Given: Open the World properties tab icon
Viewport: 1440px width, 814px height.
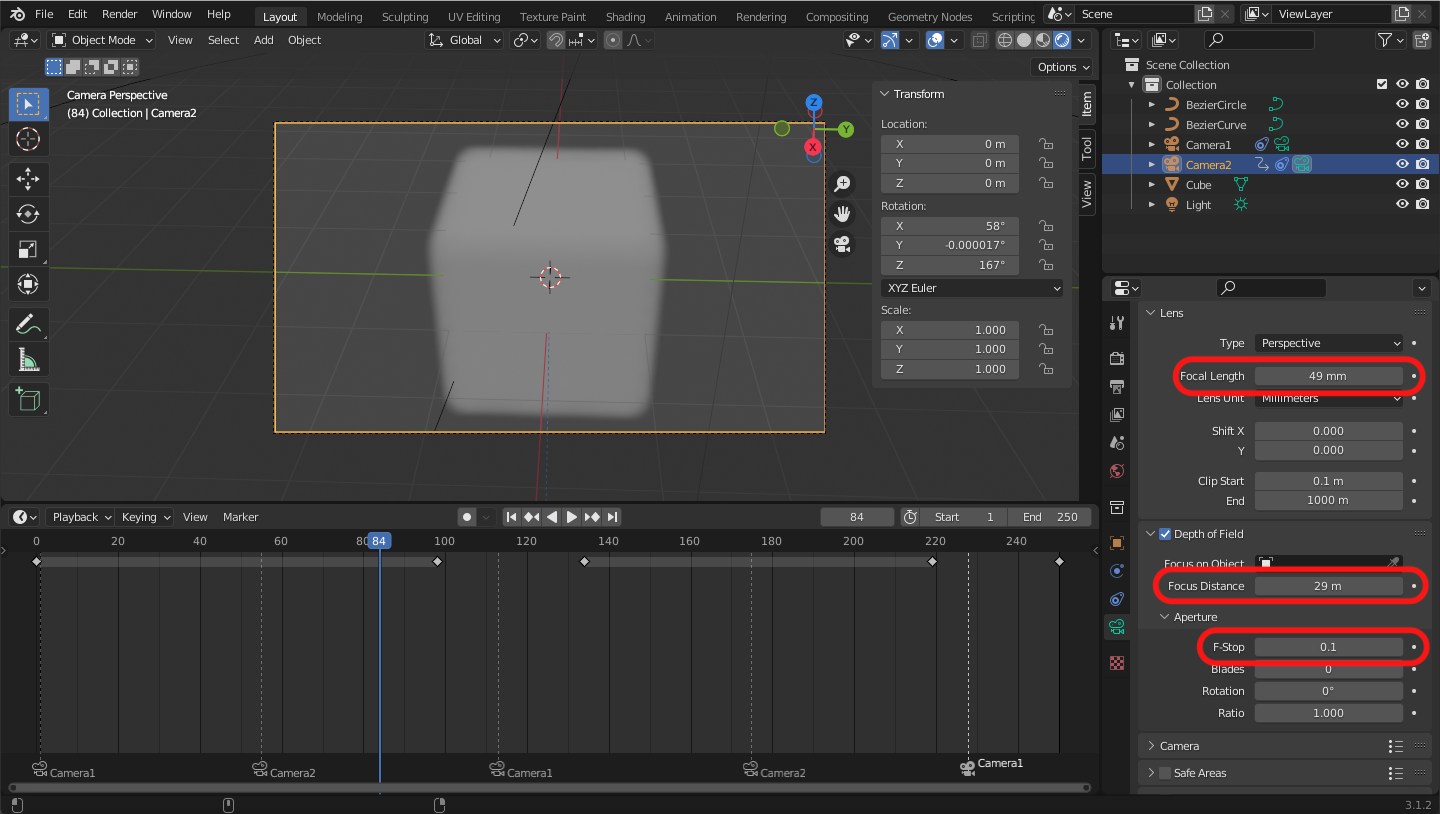Looking at the screenshot, I should [1117, 470].
